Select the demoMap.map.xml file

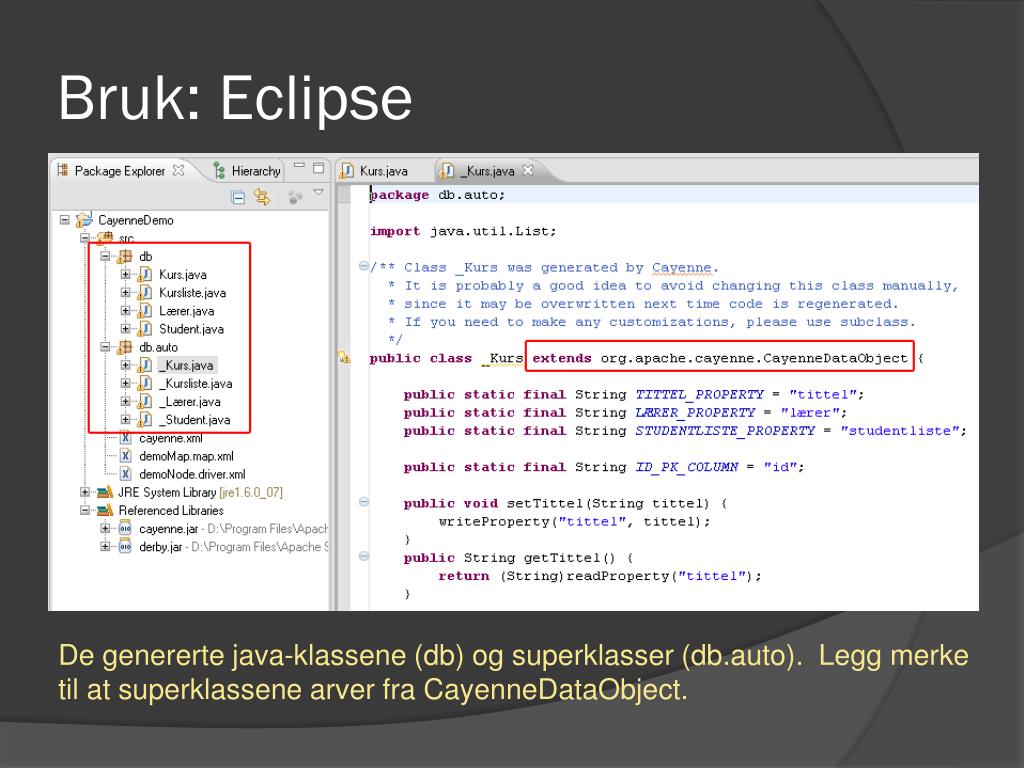pyautogui.click(x=186, y=456)
